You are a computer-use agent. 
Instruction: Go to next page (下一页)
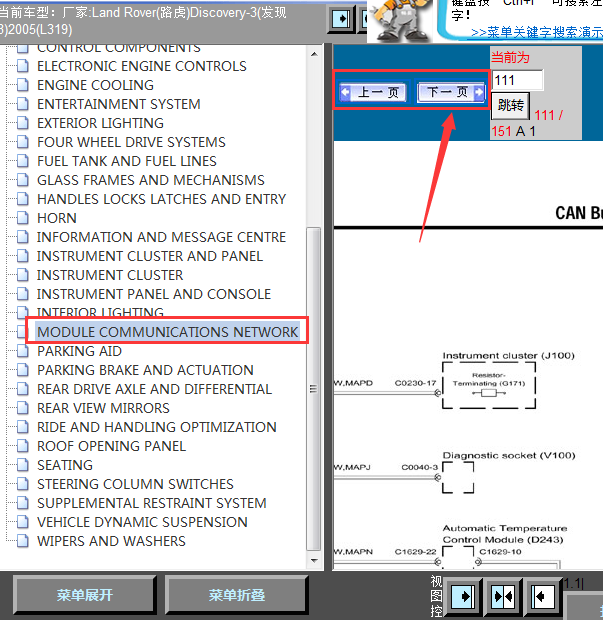[x=451, y=92]
